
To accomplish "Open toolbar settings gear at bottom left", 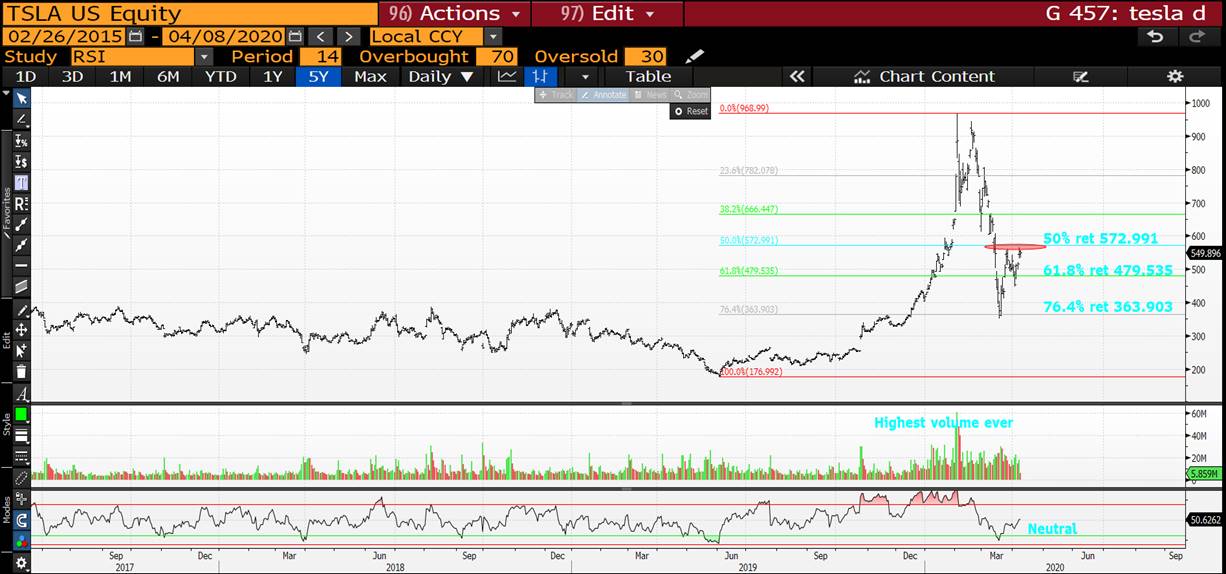I will click(22, 565).
